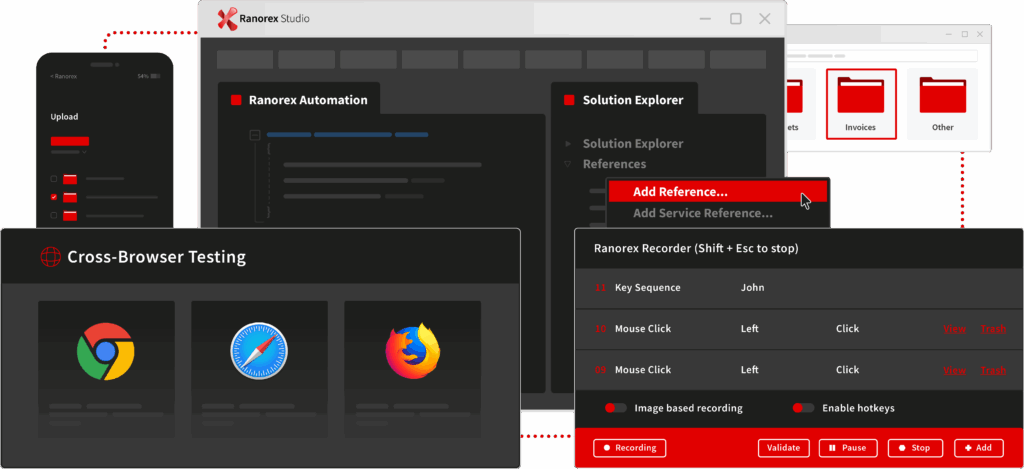Choose Add Reference... from context menu
This screenshot has width=1024, height=469.
pyautogui.click(x=718, y=191)
